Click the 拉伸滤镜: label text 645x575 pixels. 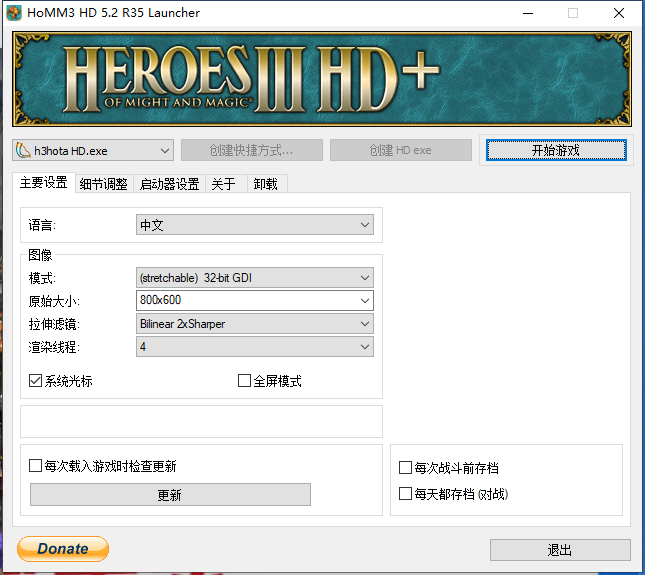tap(53, 325)
